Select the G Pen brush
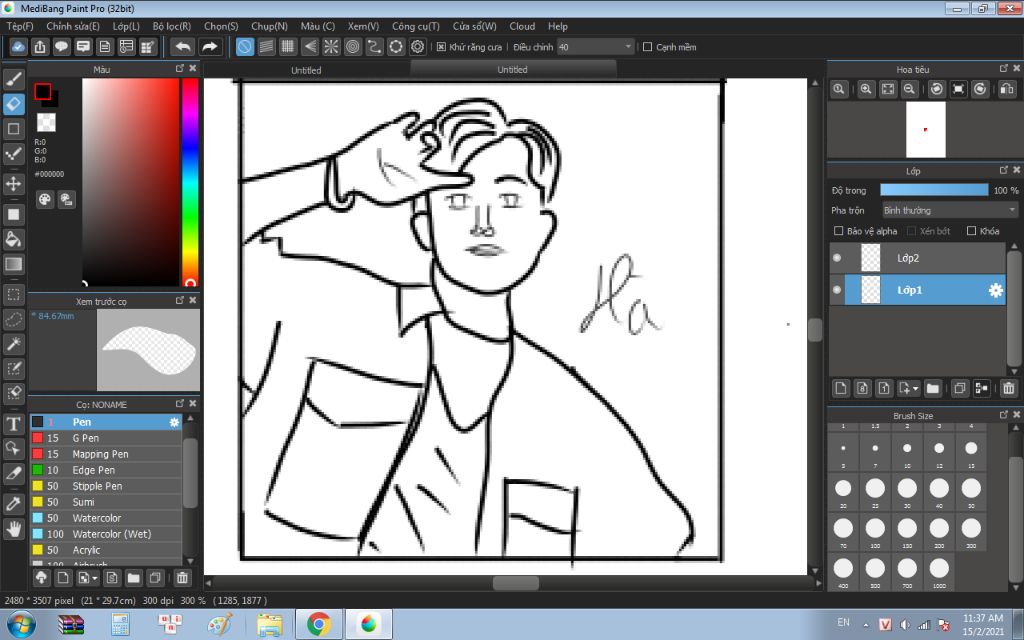The width and height of the screenshot is (1024, 640). pyautogui.click(x=106, y=438)
